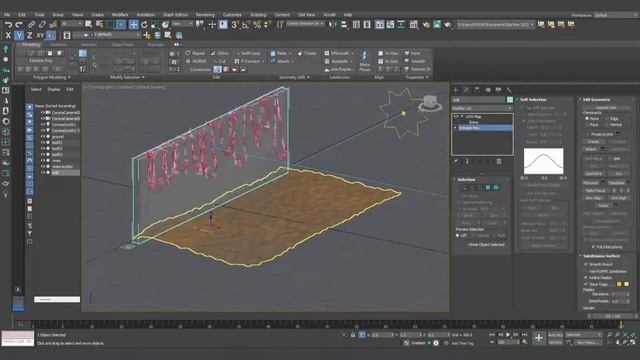Toggle Smooth Result checkbox
The height and width of the screenshot is (360, 640).
[586, 264]
